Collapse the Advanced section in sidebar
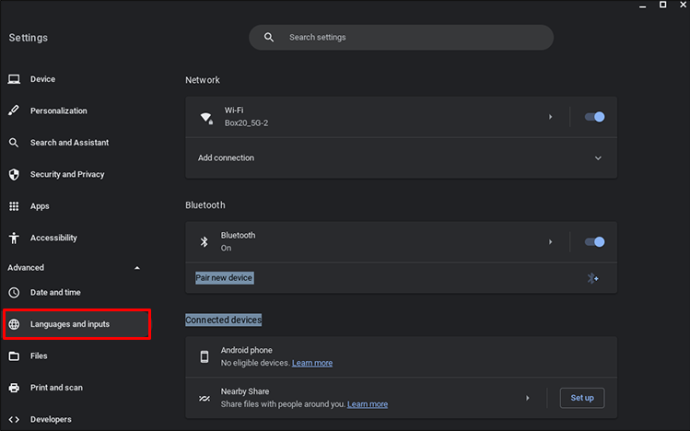690x431 pixels. (137, 268)
